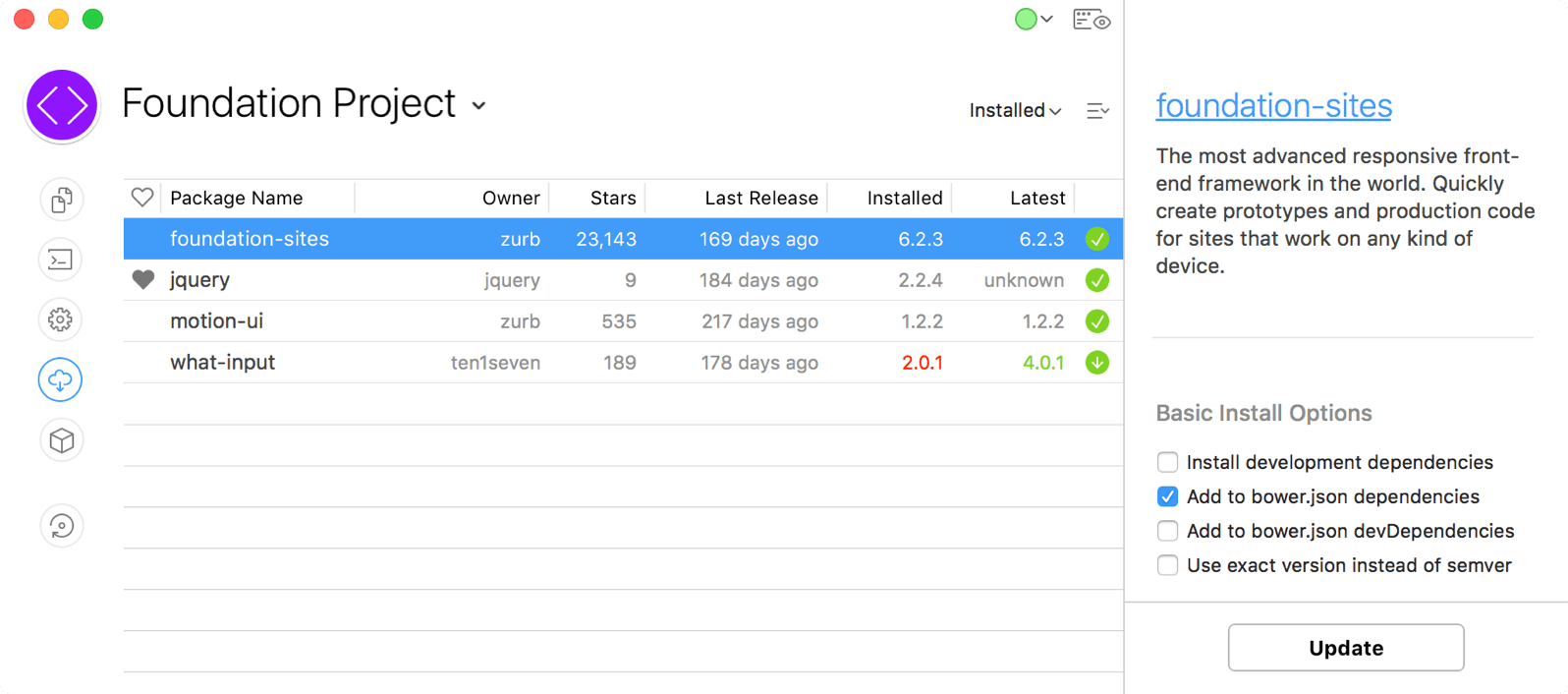Select the motion-ui package row
This screenshot has height=694, width=1568.
tap(623, 321)
